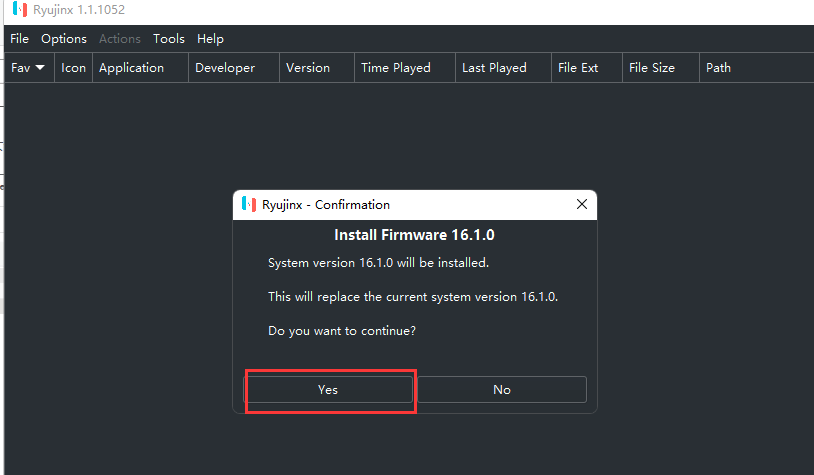The height and width of the screenshot is (475, 814).
Task: Close the Confirmation dialog
Action: pyautogui.click(x=582, y=205)
